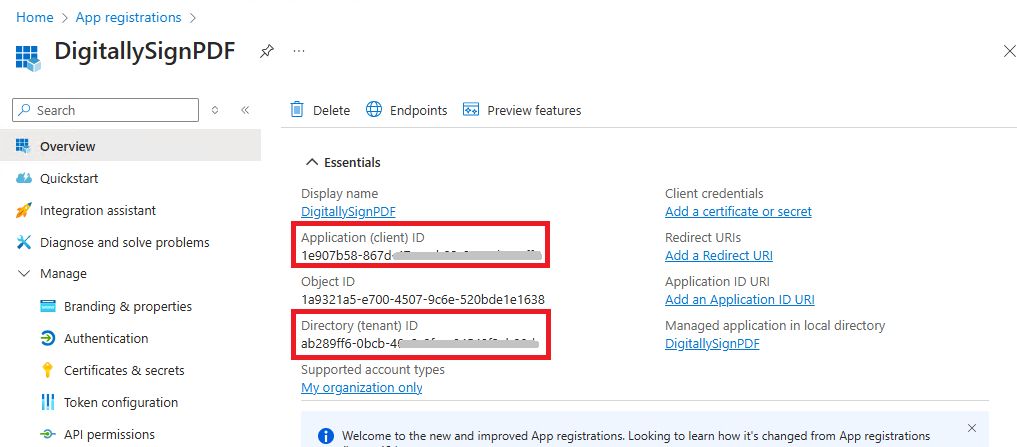Click the Token configuration bars icon
Viewport: 1017px width, 447px height.
(x=47, y=402)
